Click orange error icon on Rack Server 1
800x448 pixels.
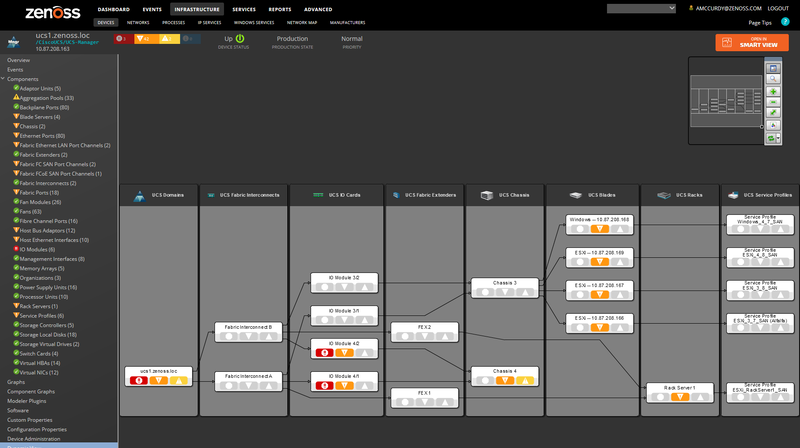pyautogui.click(x=680, y=396)
